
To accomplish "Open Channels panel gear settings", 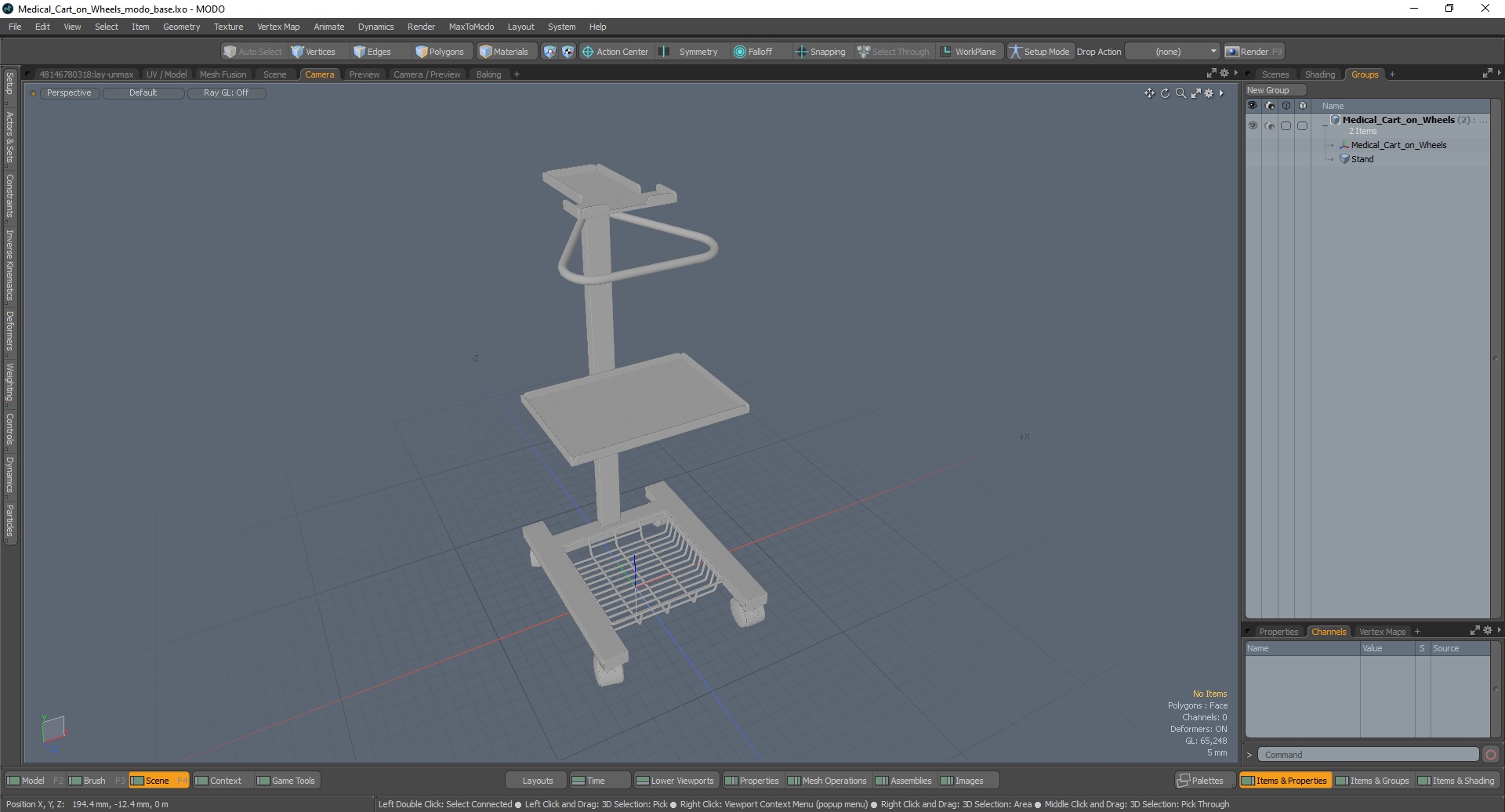I will pos(1488,630).
